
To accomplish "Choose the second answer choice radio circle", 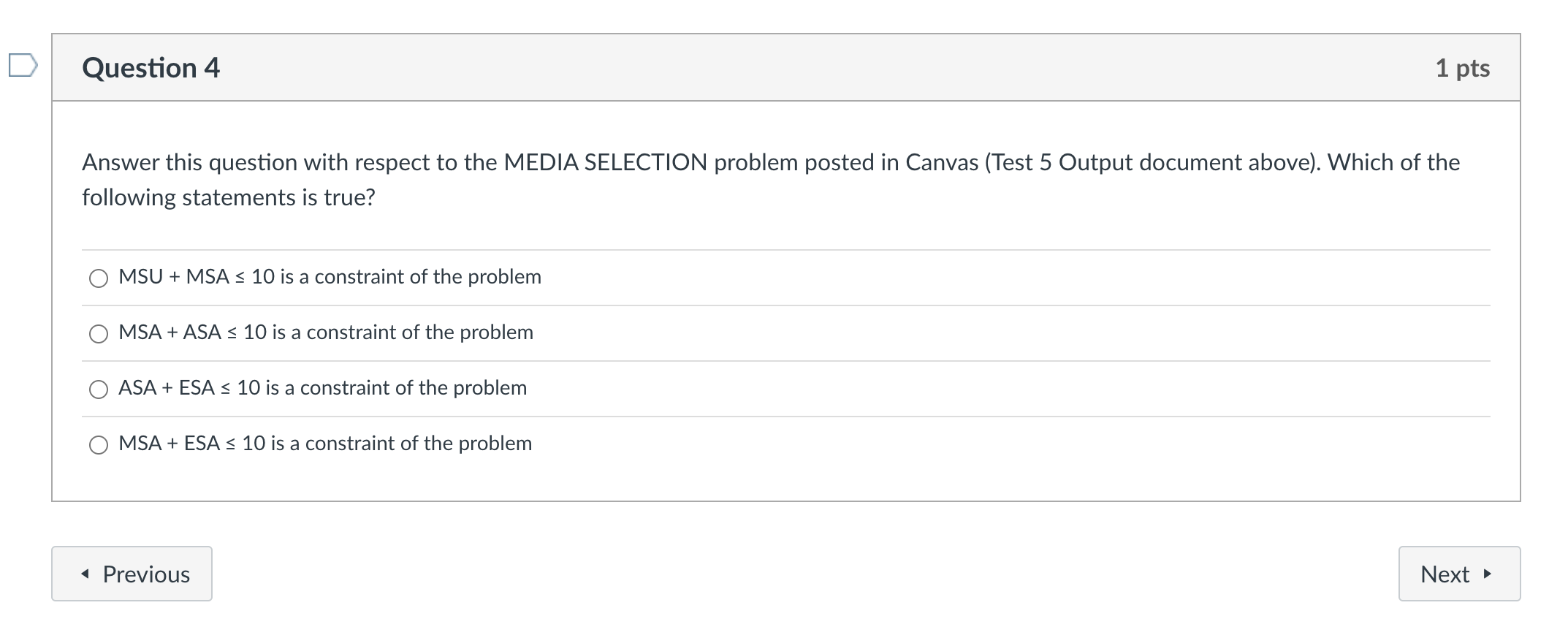I will [x=98, y=333].
